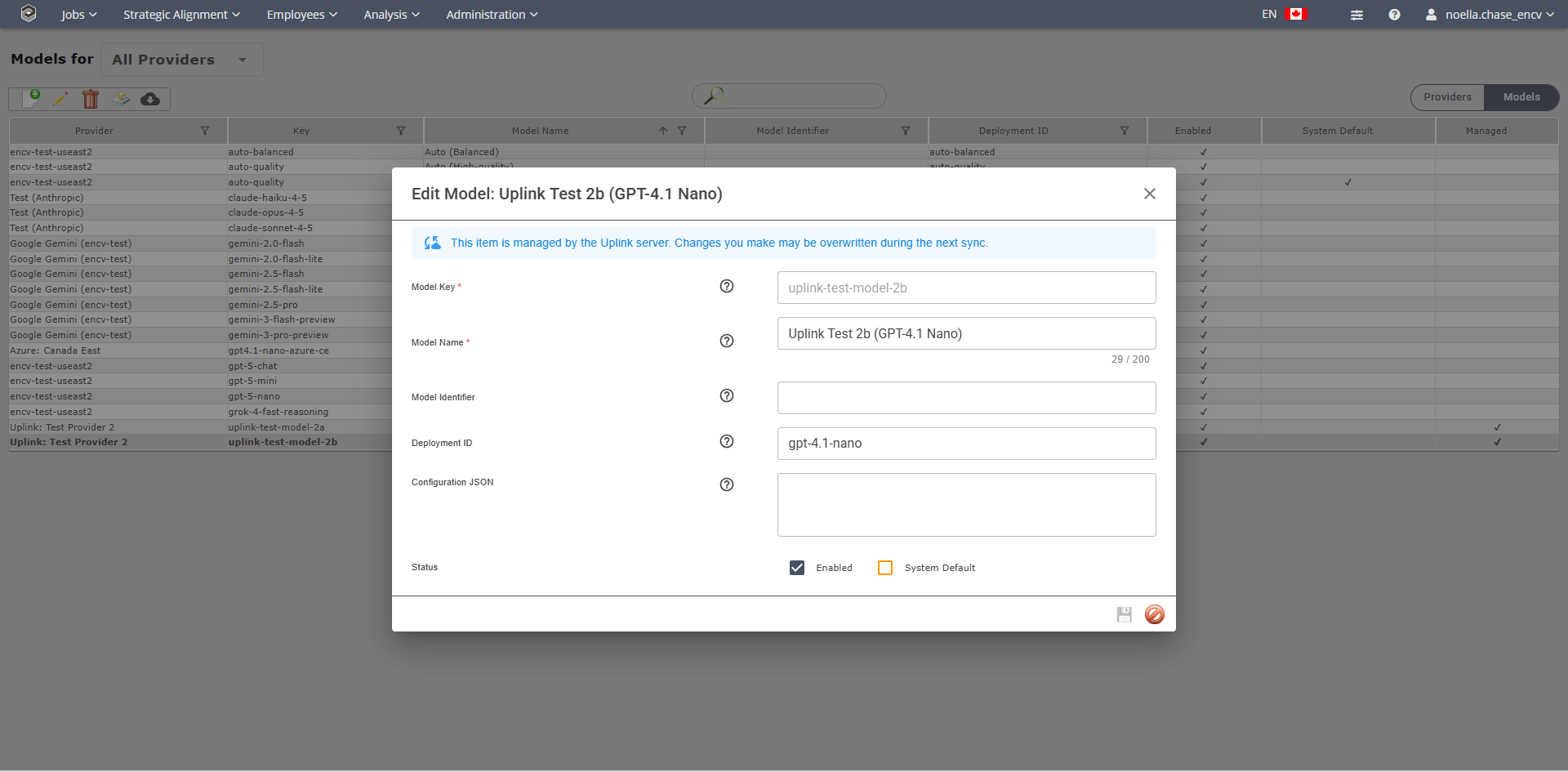Open the Administration menu

(492, 15)
